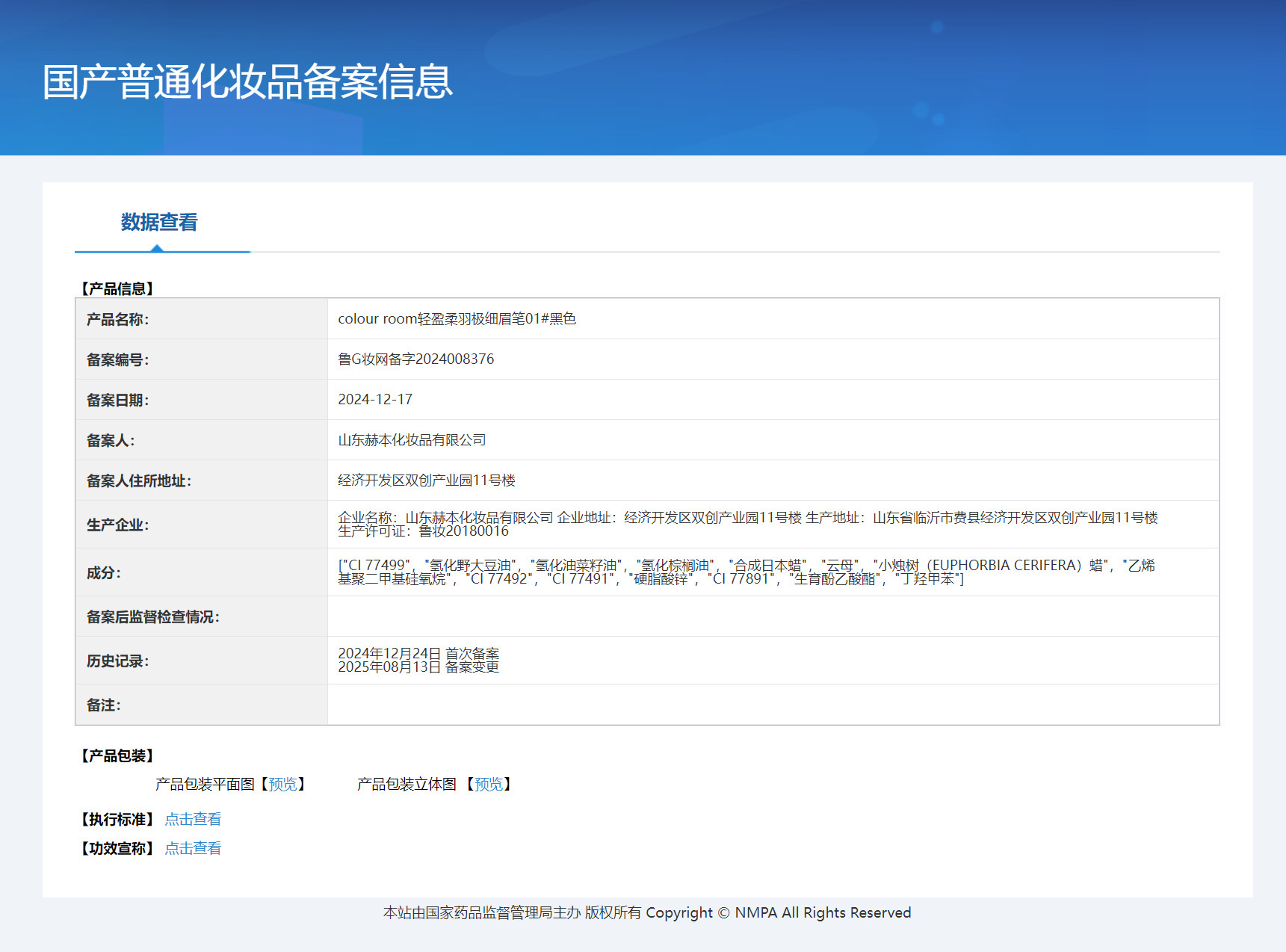The height and width of the screenshot is (952, 1286).
Task: Preview the 产品包装平面图 image link
Action: pos(282,784)
